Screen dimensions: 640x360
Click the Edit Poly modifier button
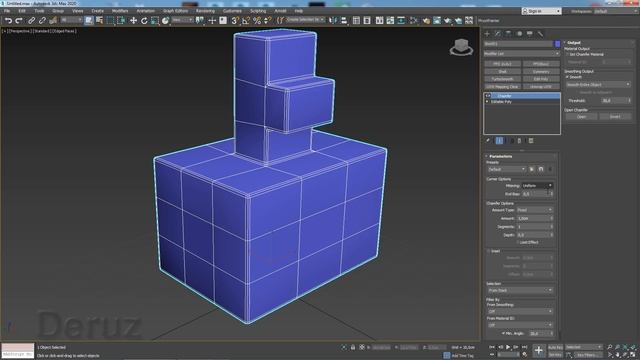[541, 79]
